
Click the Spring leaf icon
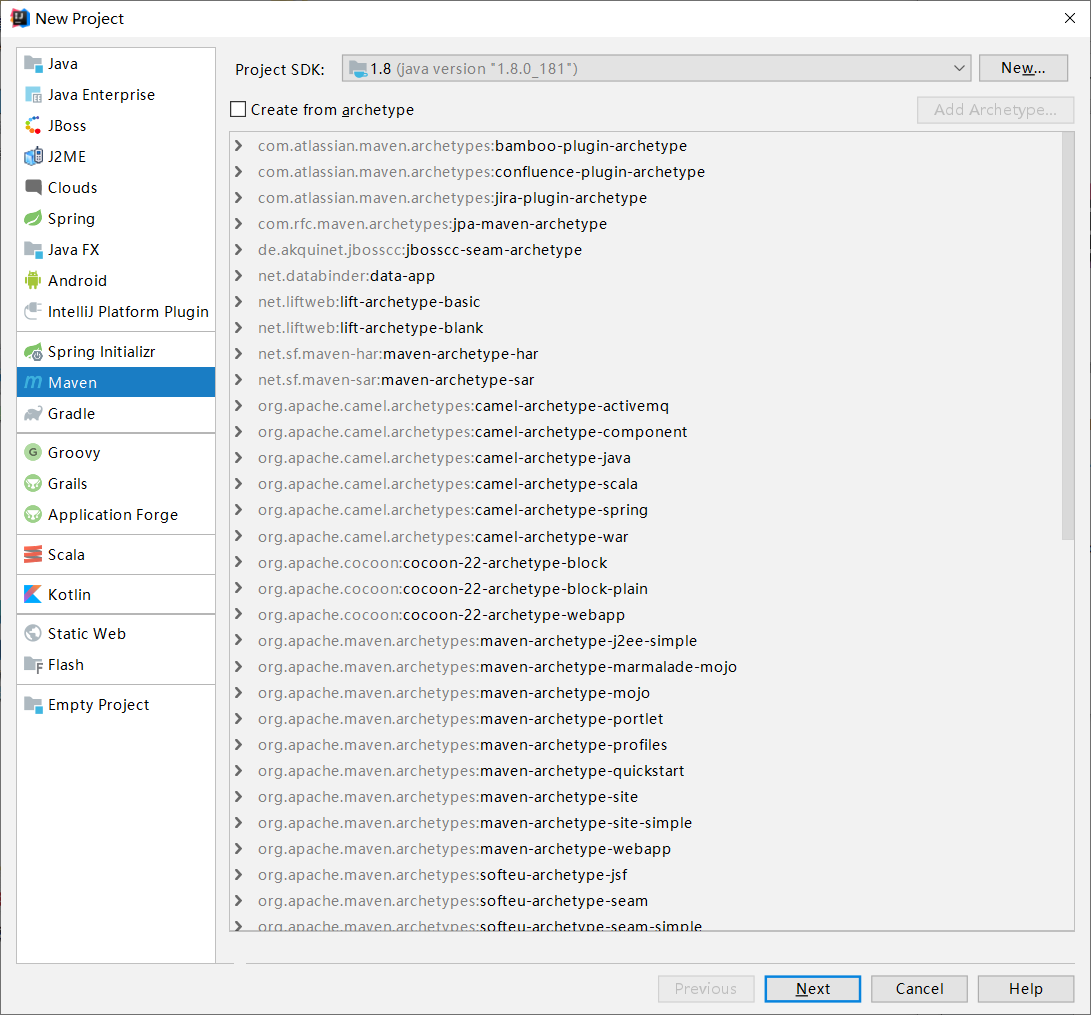33,218
